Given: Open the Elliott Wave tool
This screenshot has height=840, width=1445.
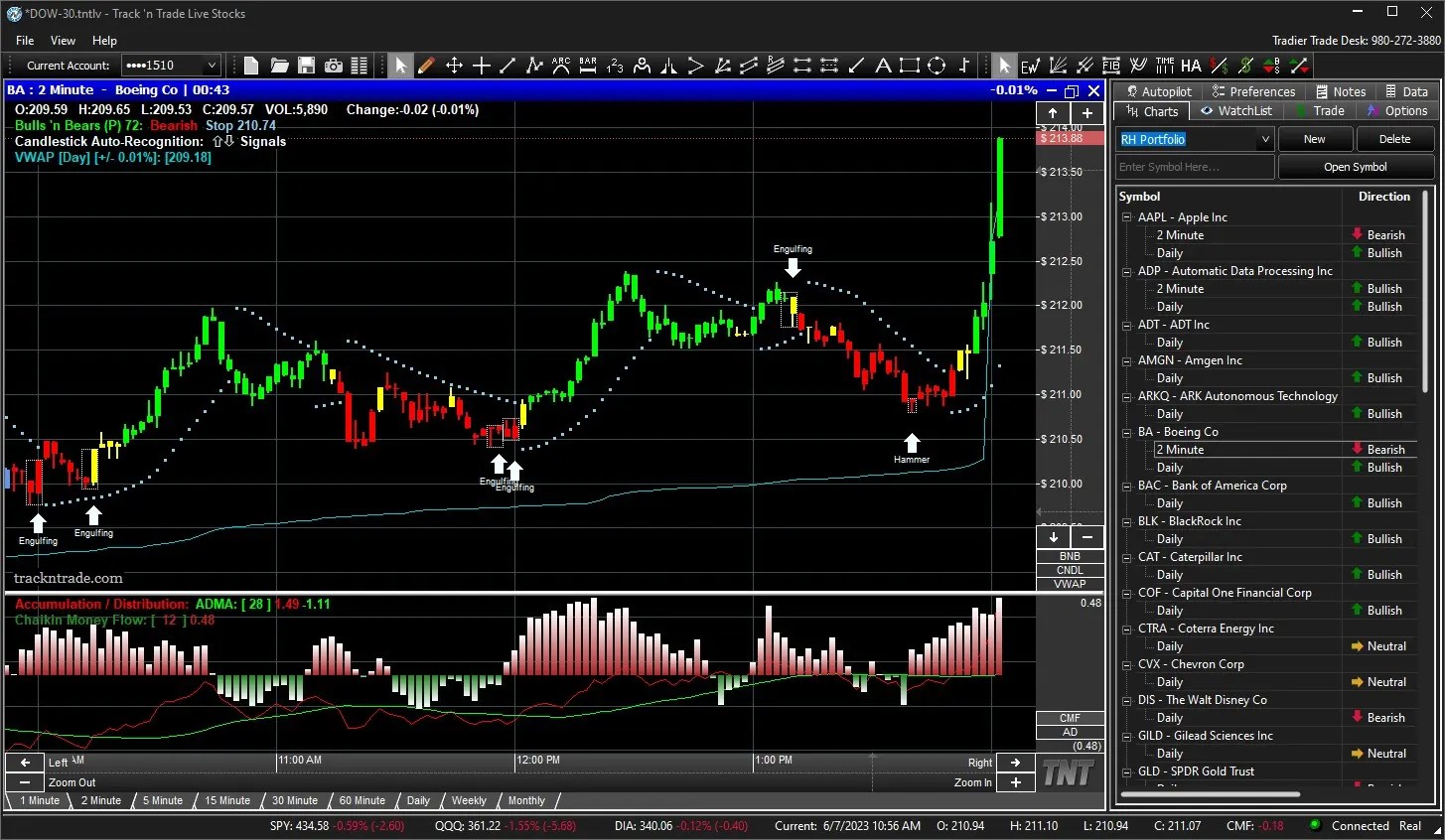Looking at the screenshot, I should coord(1030,66).
